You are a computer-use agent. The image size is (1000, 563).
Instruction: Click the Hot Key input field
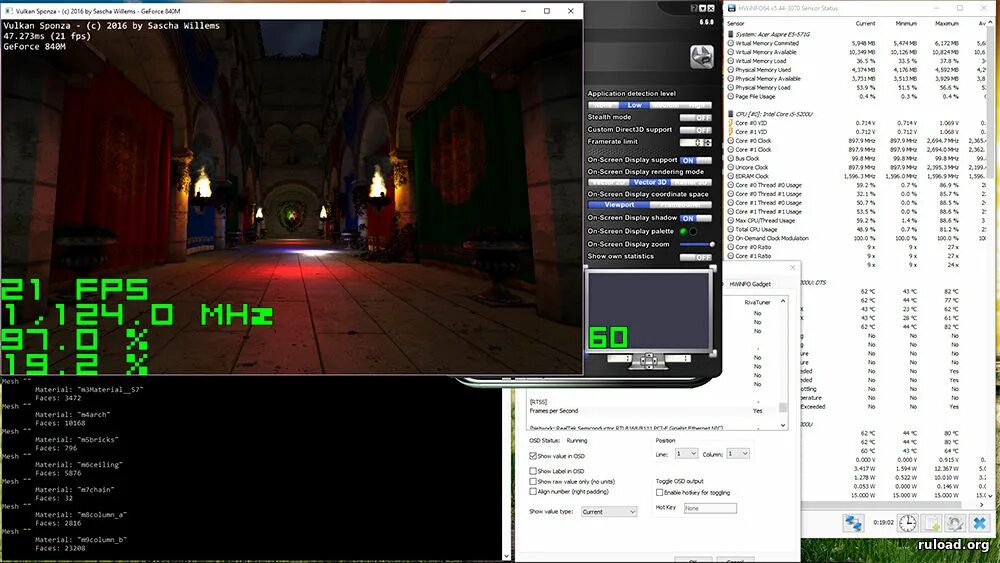point(710,508)
